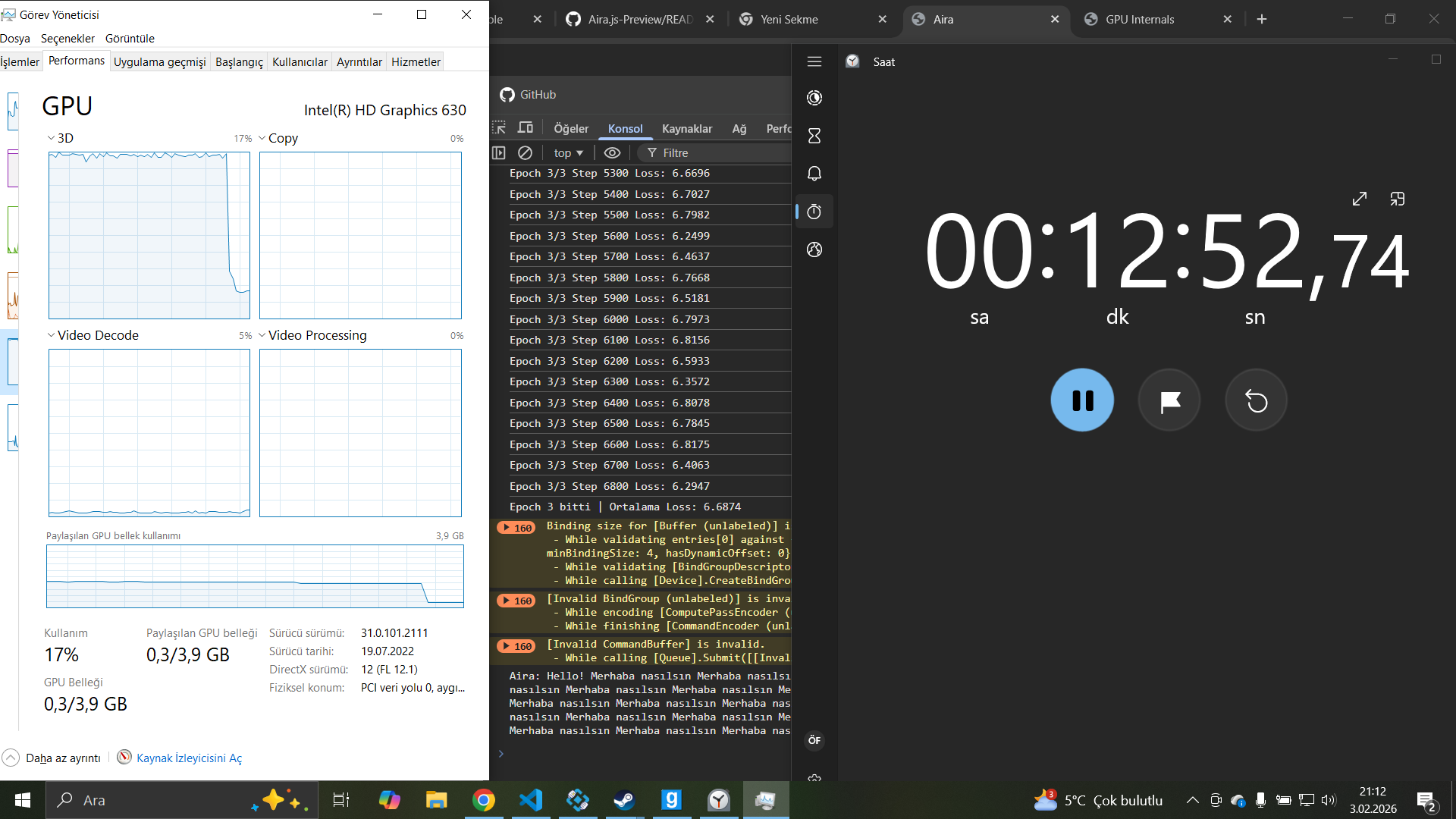The image size is (1456, 819).
Task: Pin the stopwatch always on top
Action: click(1398, 198)
